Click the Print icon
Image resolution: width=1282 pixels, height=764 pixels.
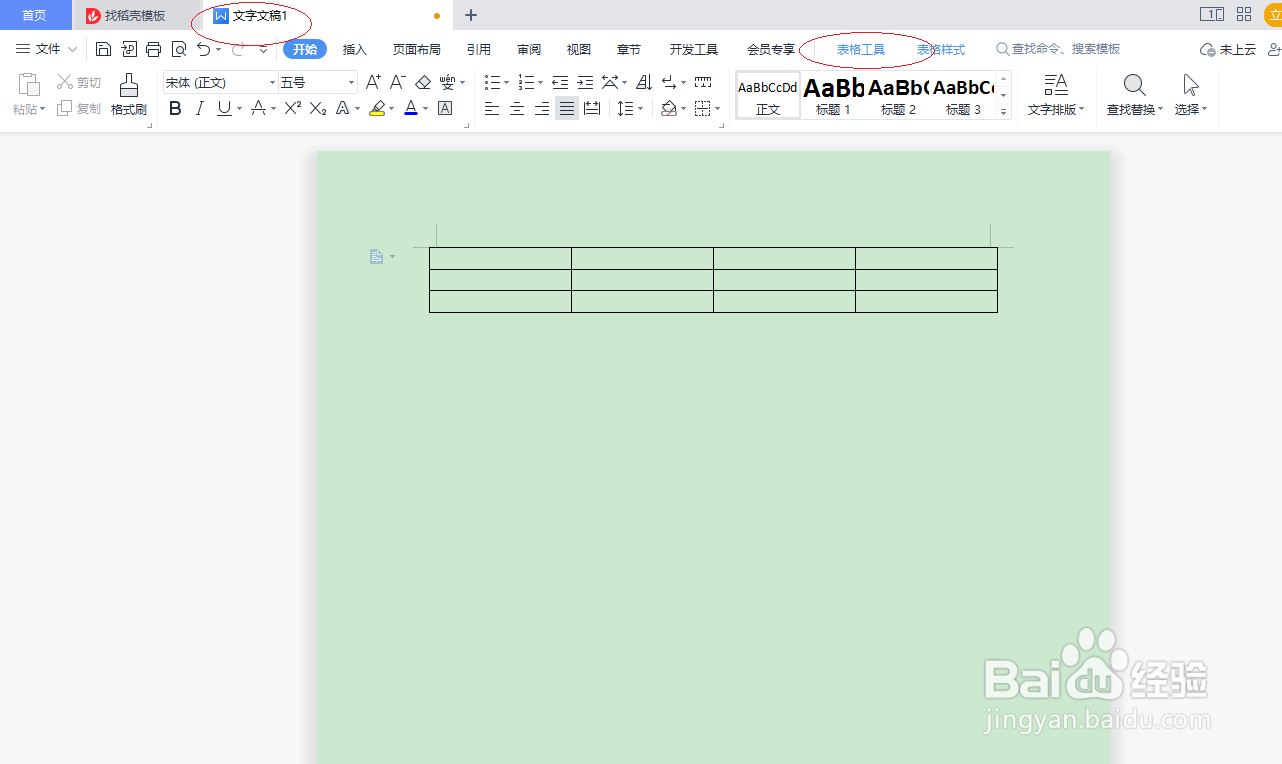pos(153,49)
